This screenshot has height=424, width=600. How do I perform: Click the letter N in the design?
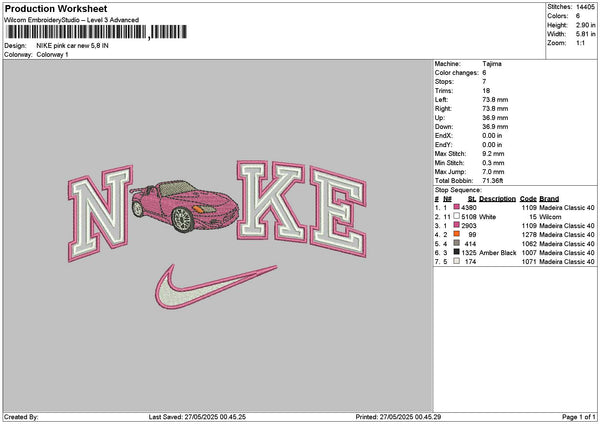(x=101, y=209)
